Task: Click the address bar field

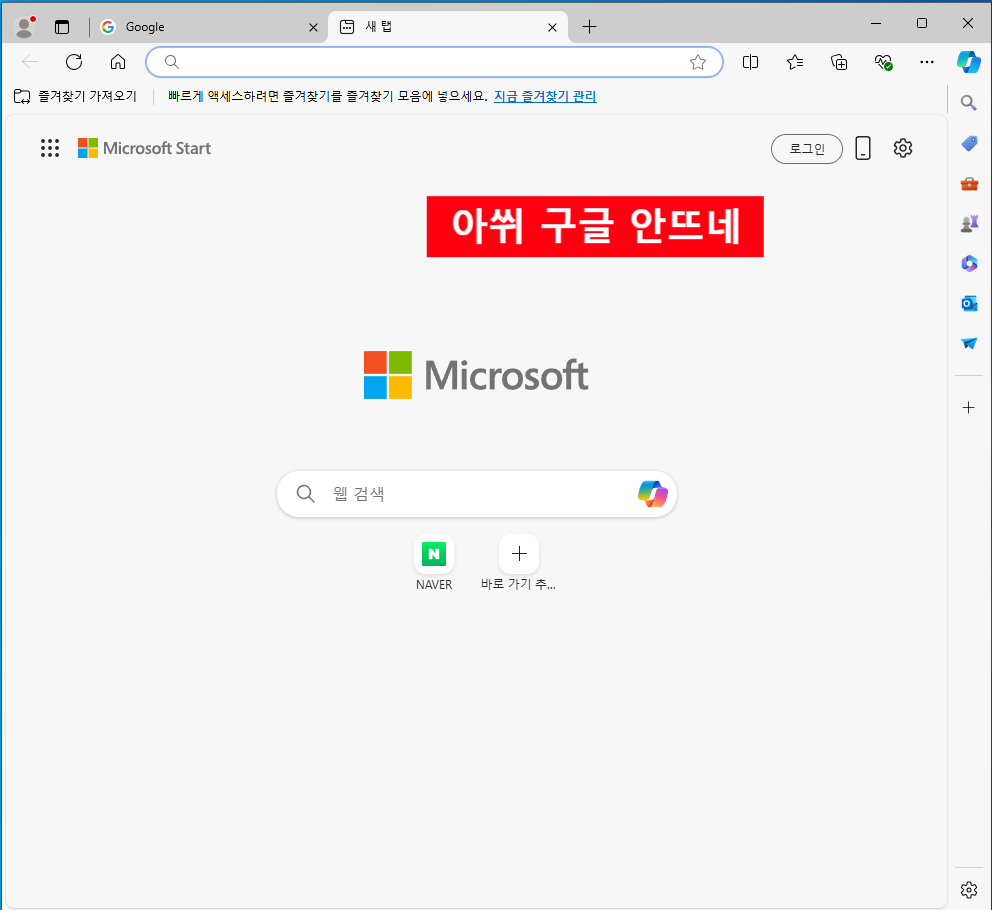Action: (x=434, y=62)
